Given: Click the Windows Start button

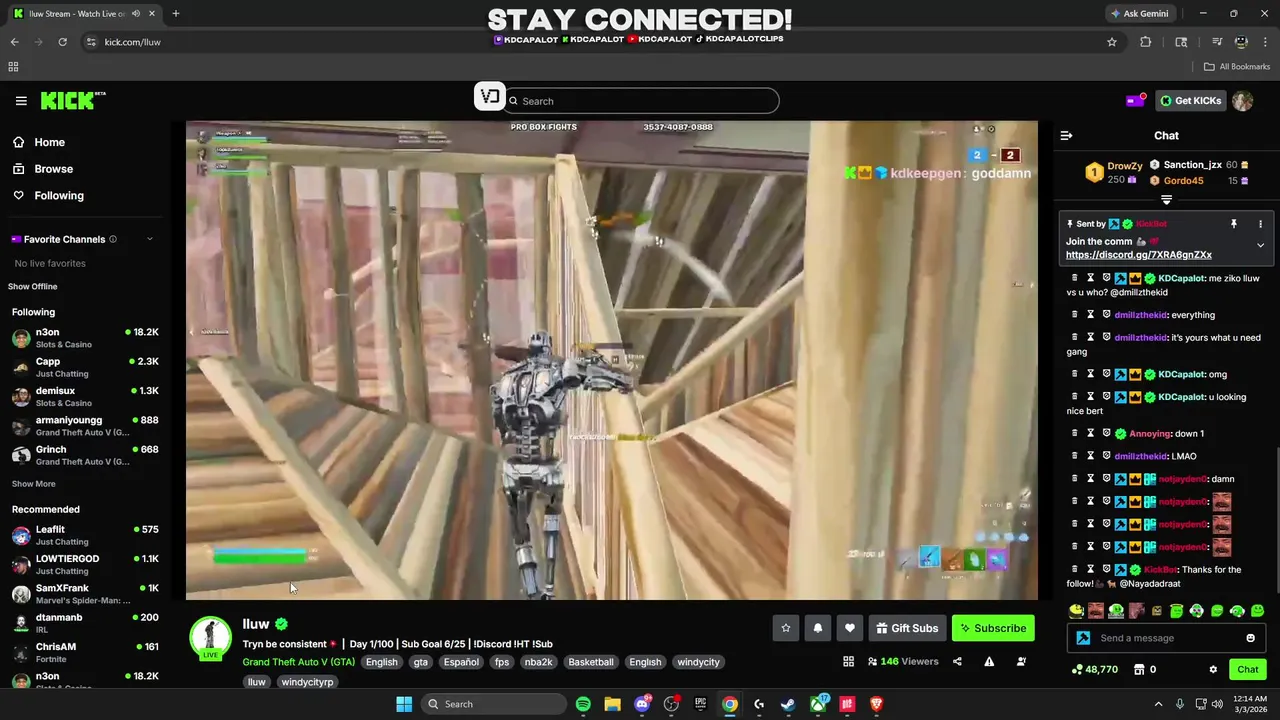Looking at the screenshot, I should tap(404, 704).
